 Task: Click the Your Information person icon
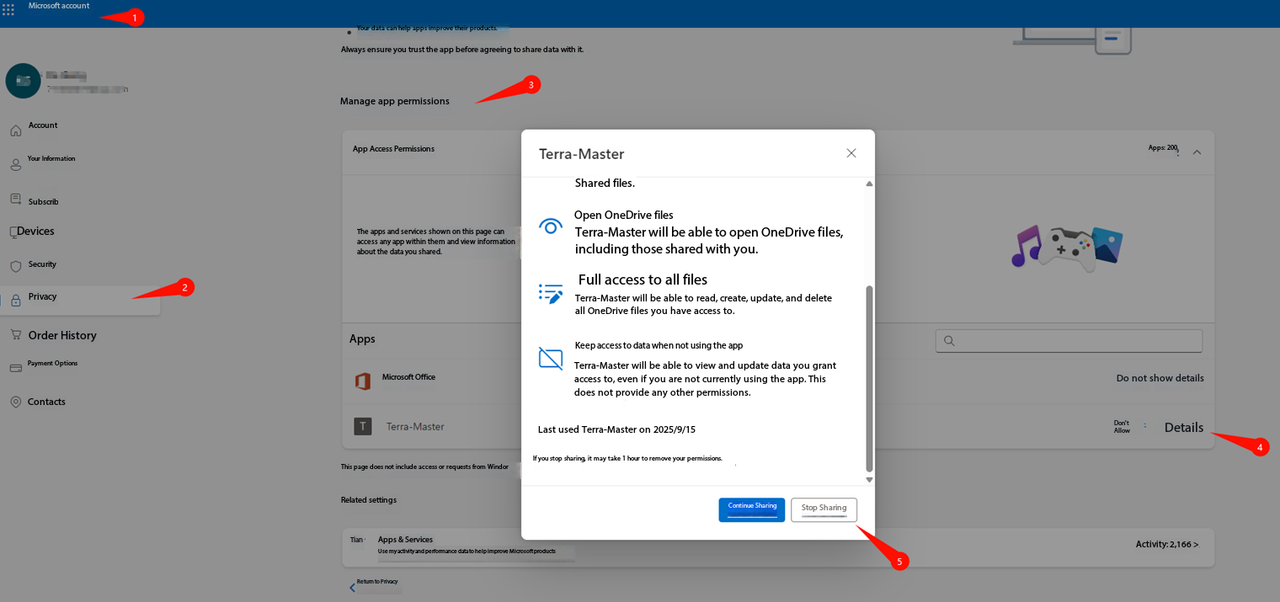pyautogui.click(x=16, y=164)
